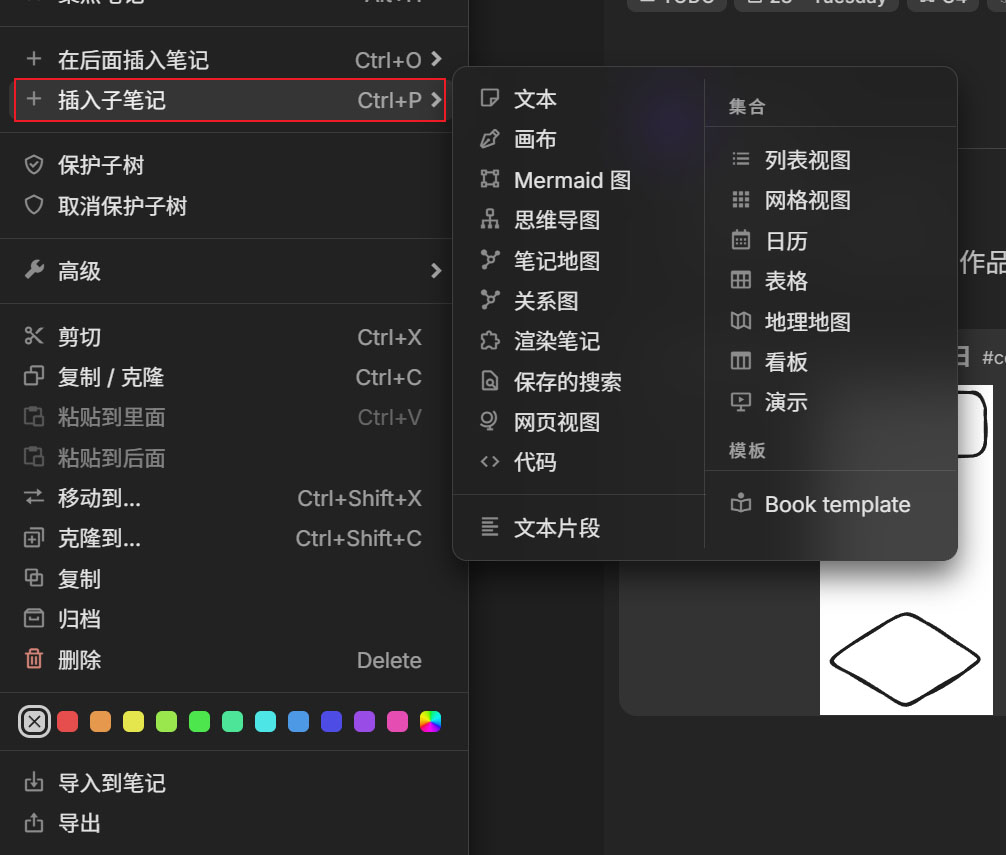Choose the Book template option
Image resolution: width=1006 pixels, height=855 pixels.
[836, 504]
